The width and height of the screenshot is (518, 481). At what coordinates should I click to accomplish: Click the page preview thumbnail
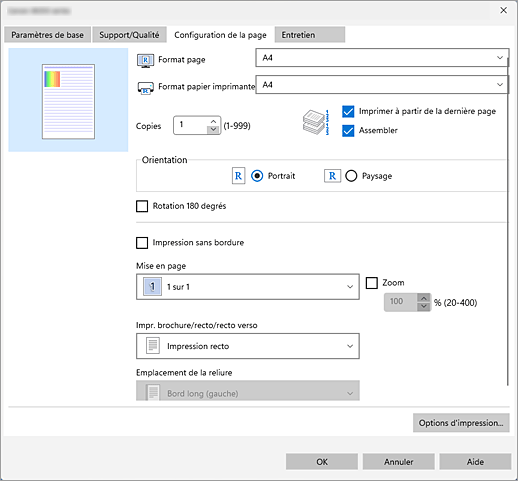point(68,101)
